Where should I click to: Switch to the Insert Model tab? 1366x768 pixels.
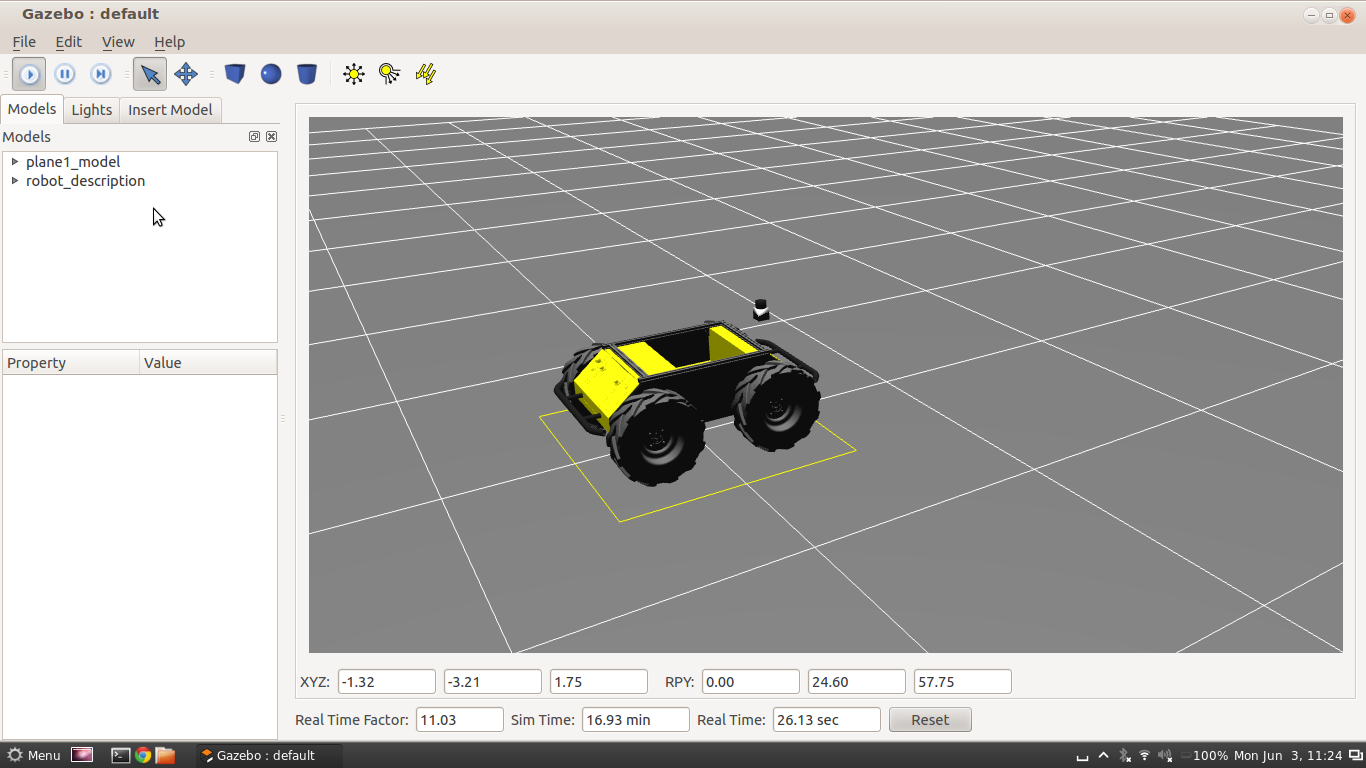coord(170,110)
